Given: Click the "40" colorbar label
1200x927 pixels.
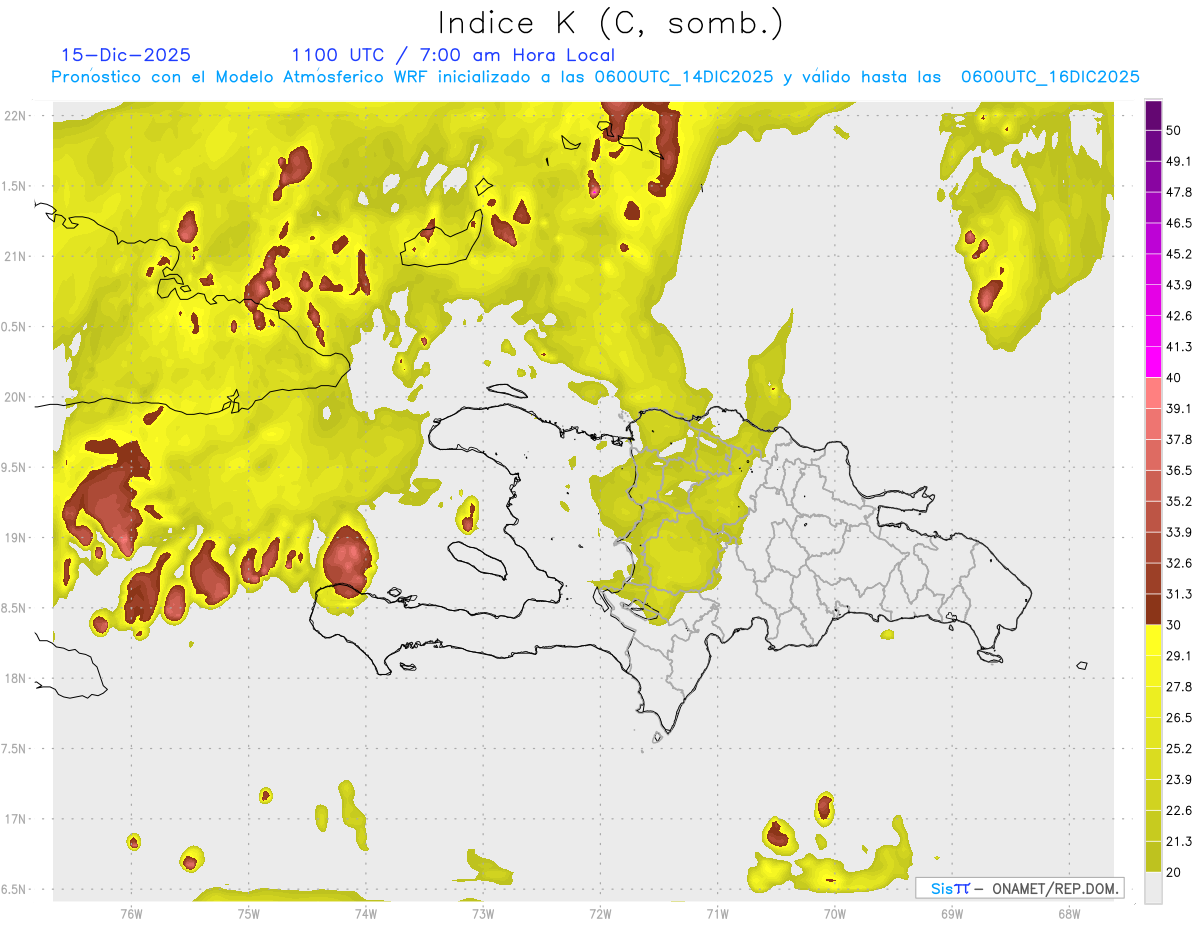Looking at the screenshot, I should [1174, 378].
